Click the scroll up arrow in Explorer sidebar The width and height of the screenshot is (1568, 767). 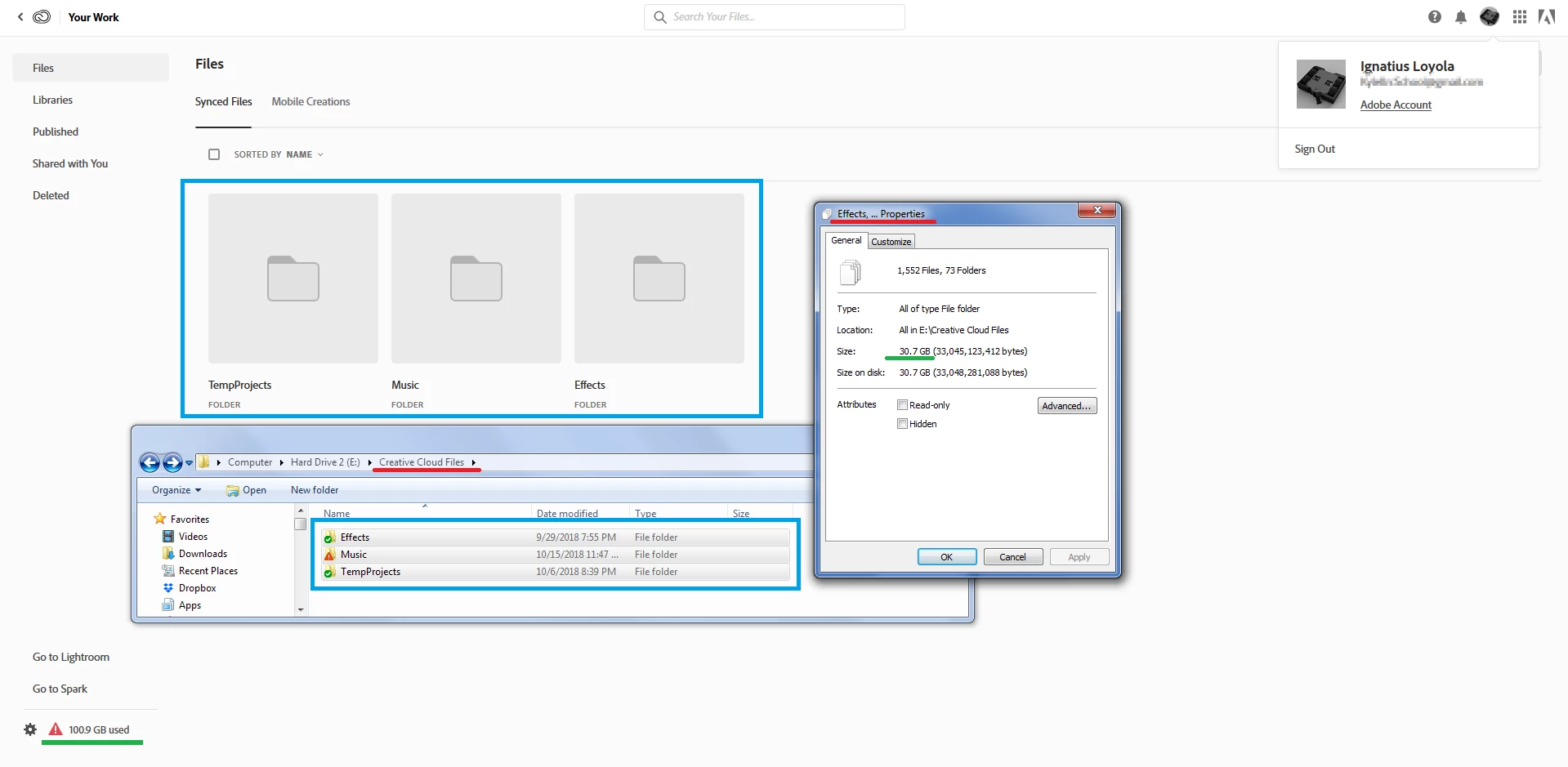point(301,511)
